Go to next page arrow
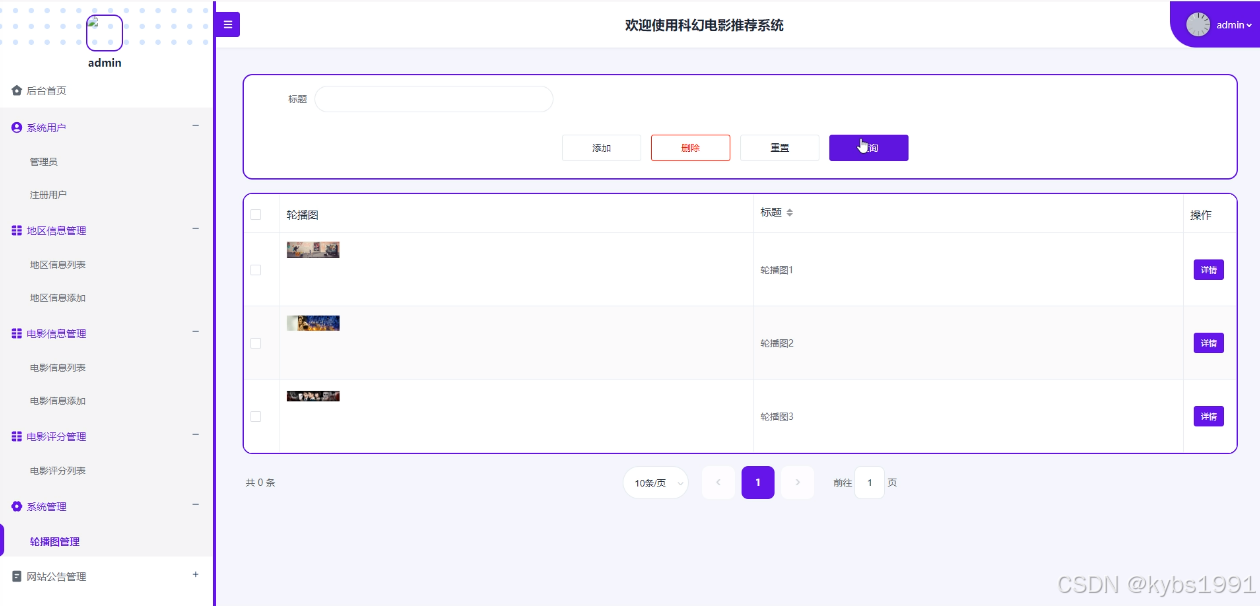 pyautogui.click(x=797, y=483)
